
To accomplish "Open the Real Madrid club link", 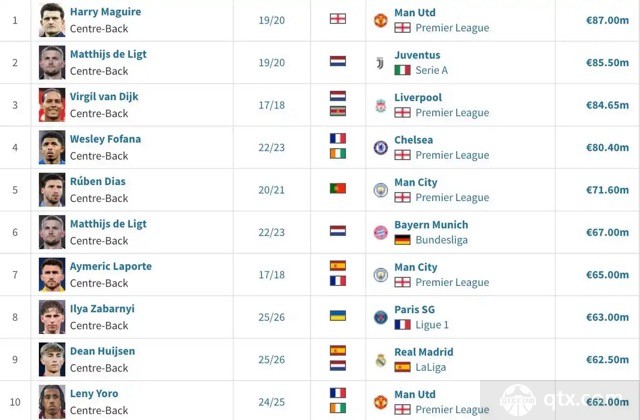I will point(424,352).
